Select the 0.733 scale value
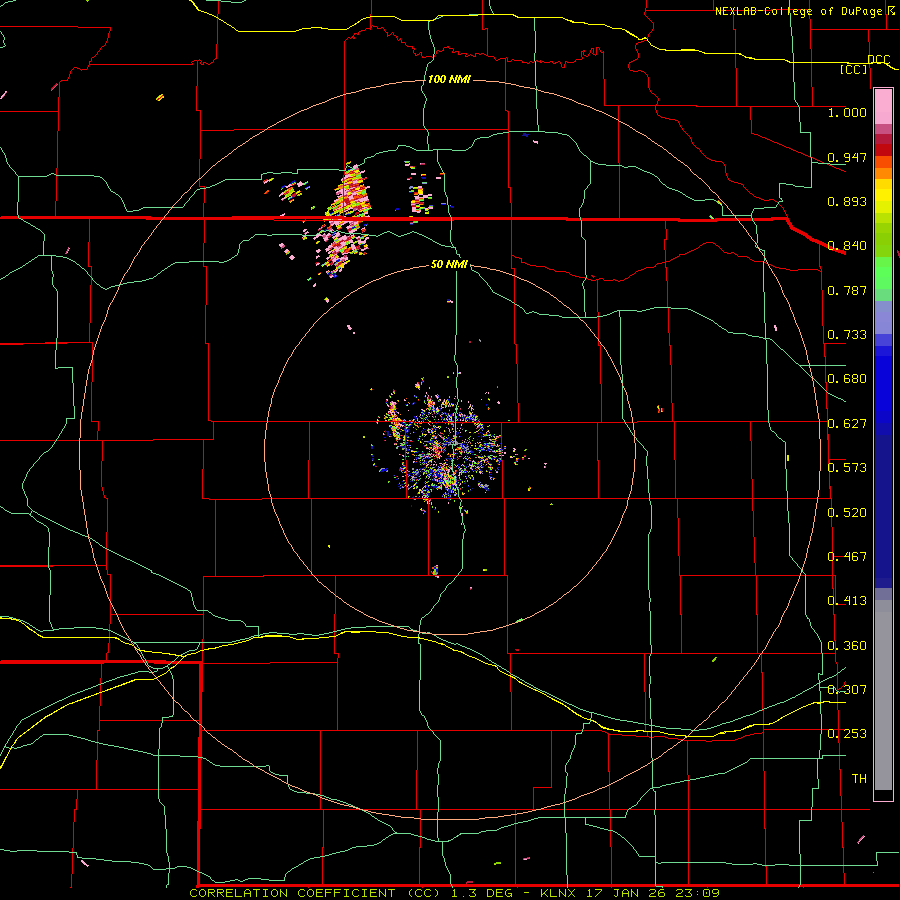The height and width of the screenshot is (900, 900). tap(847, 334)
